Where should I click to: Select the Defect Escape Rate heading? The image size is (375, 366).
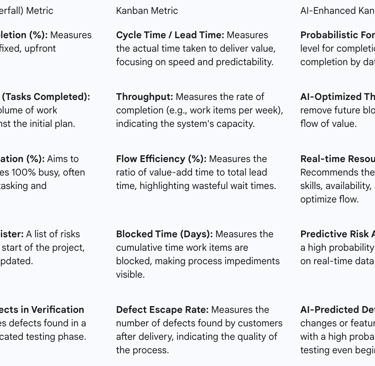[x=162, y=310]
